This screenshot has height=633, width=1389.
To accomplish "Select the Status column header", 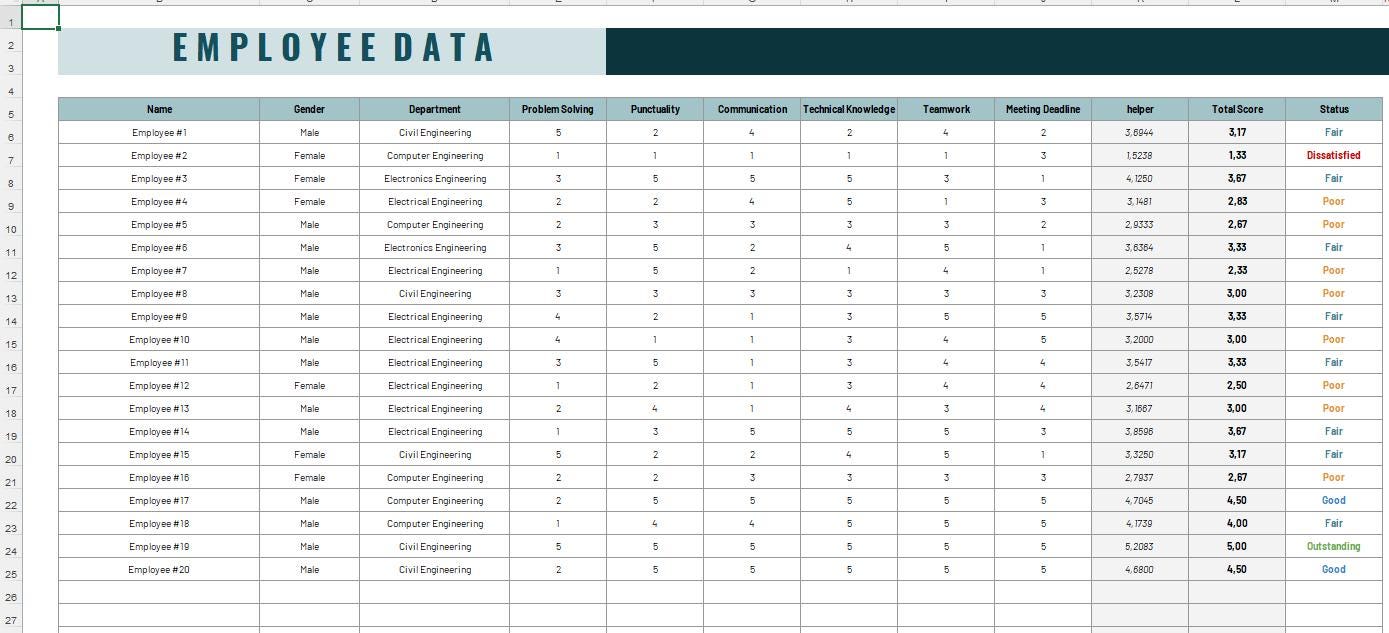I will (1333, 109).
